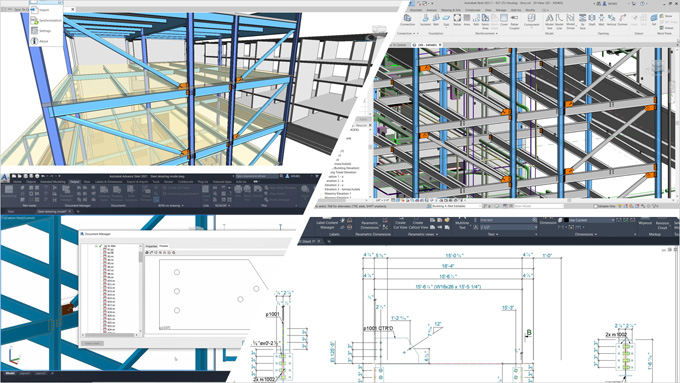The image size is (680, 383).
Task: Open the Manage tab in Revit
Action: [x=501, y=10]
